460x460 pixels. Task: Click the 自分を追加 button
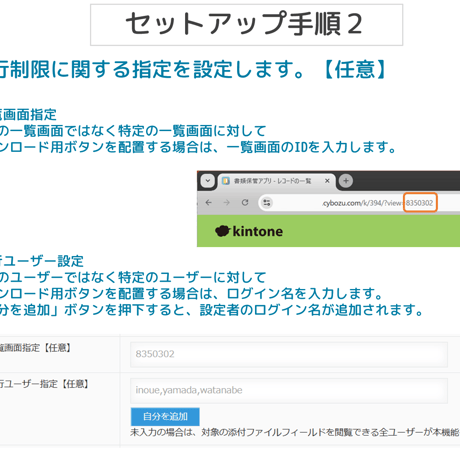pos(165,416)
